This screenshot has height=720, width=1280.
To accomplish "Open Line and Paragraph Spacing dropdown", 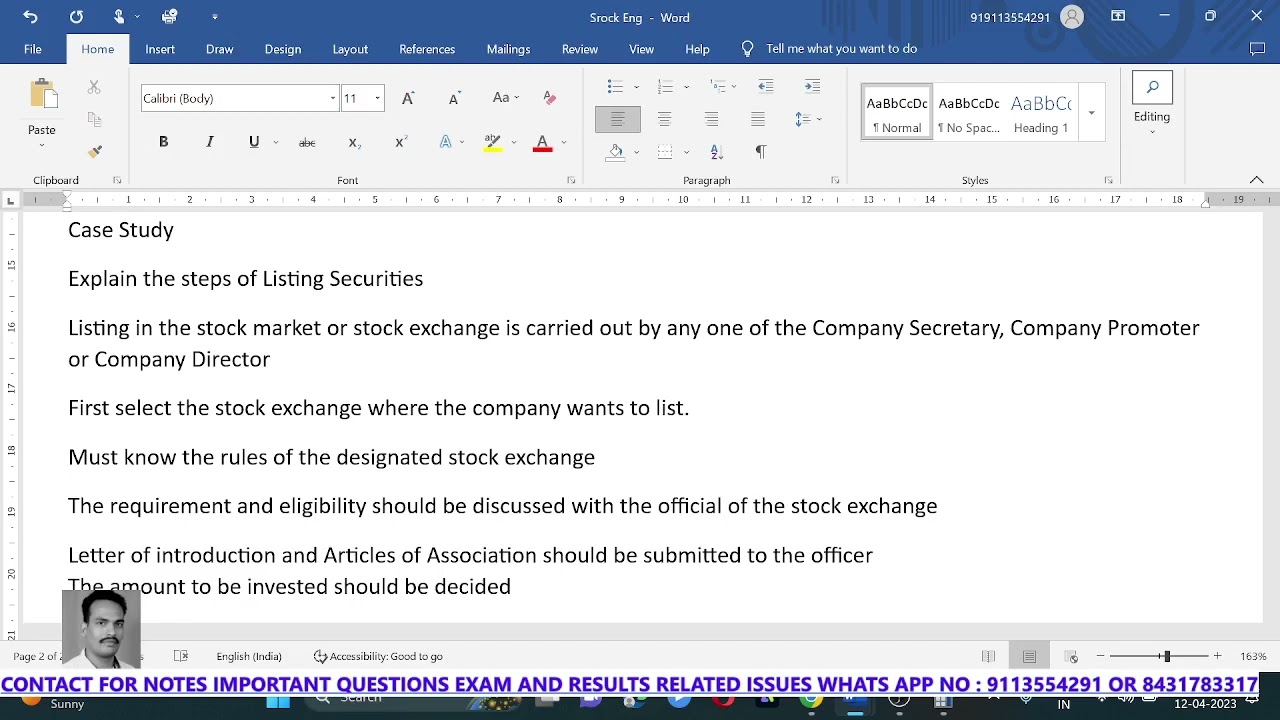I will [808, 119].
